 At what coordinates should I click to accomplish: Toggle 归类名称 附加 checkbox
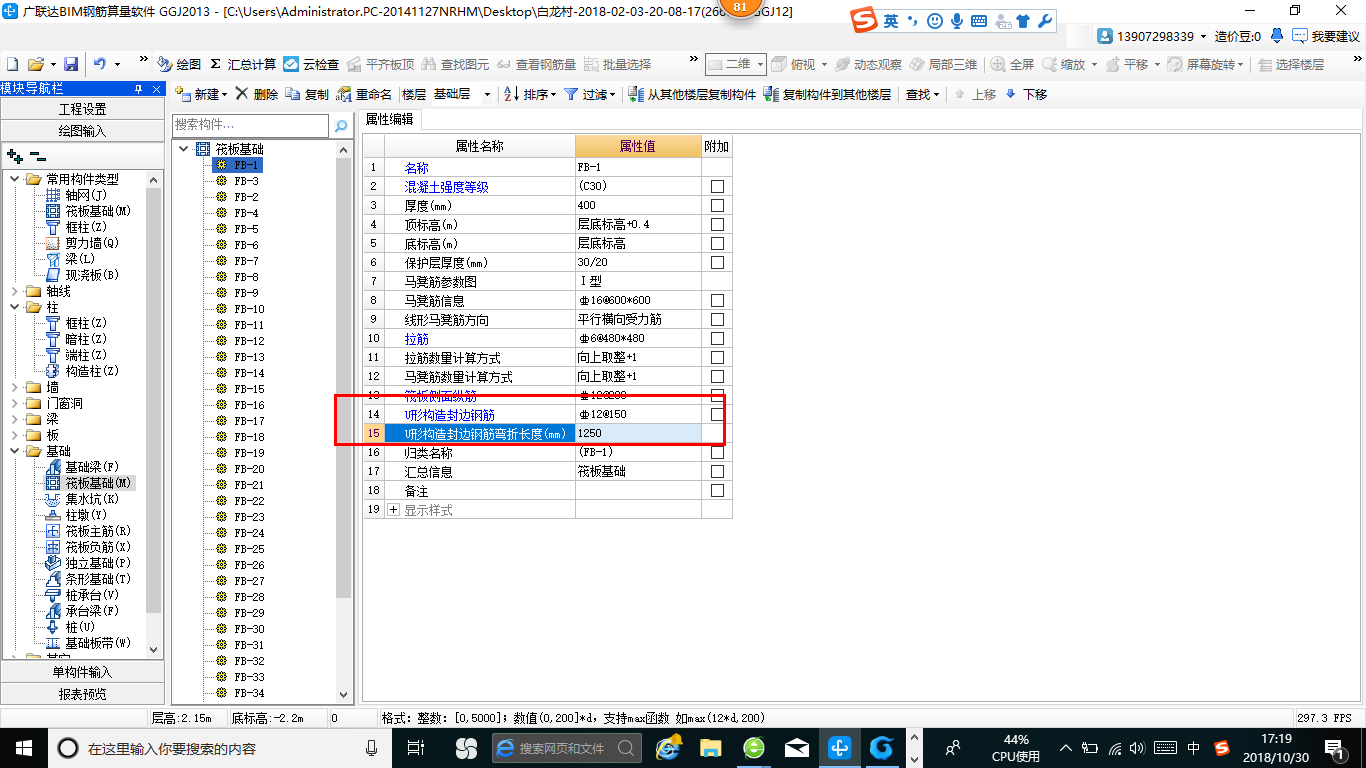(x=716, y=453)
